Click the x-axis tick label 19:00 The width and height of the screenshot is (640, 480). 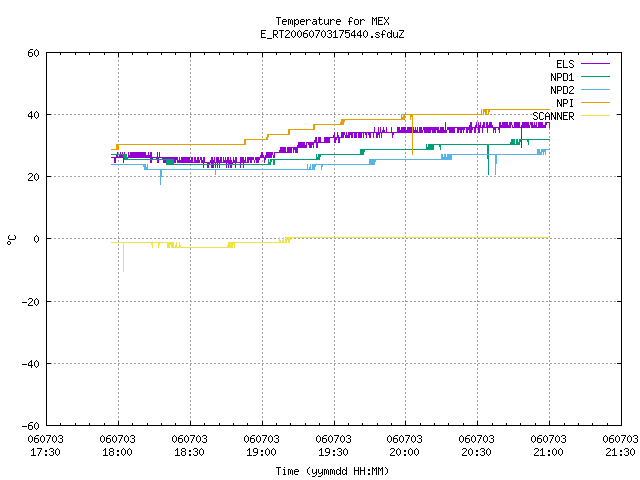(x=261, y=452)
